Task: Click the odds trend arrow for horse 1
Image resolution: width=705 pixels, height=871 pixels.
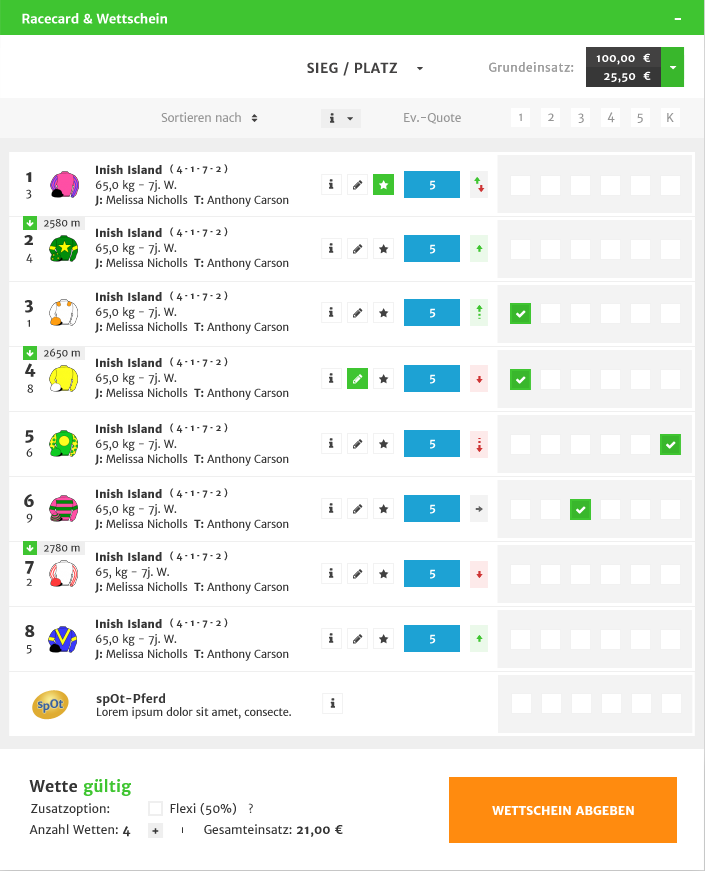Action: tap(479, 184)
